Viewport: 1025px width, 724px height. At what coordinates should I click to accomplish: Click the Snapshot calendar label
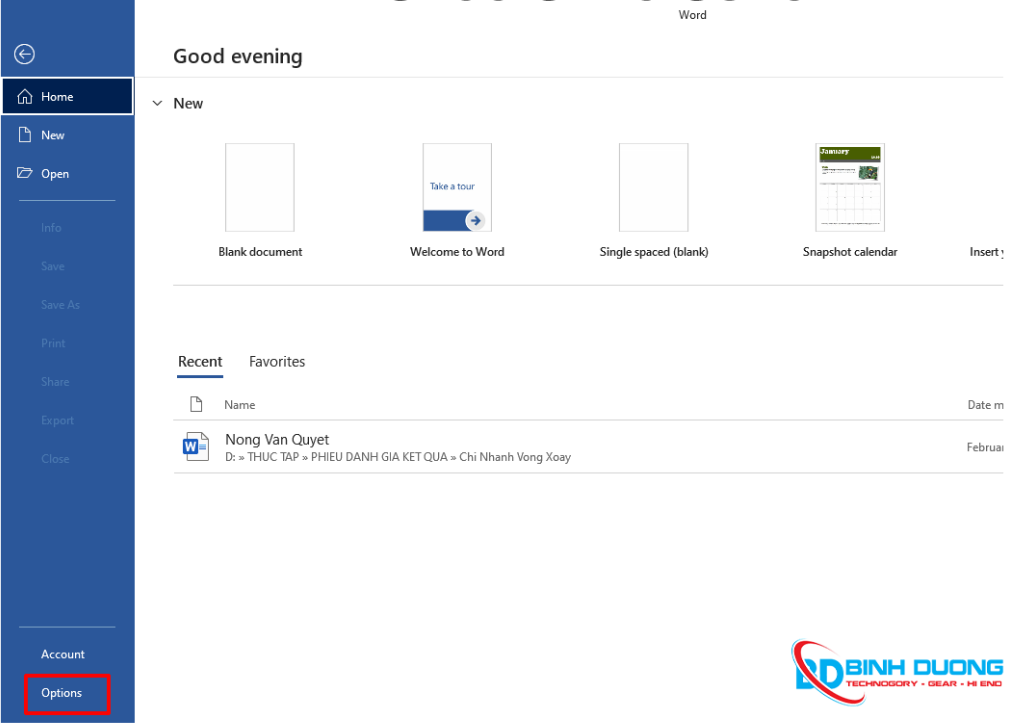(850, 252)
